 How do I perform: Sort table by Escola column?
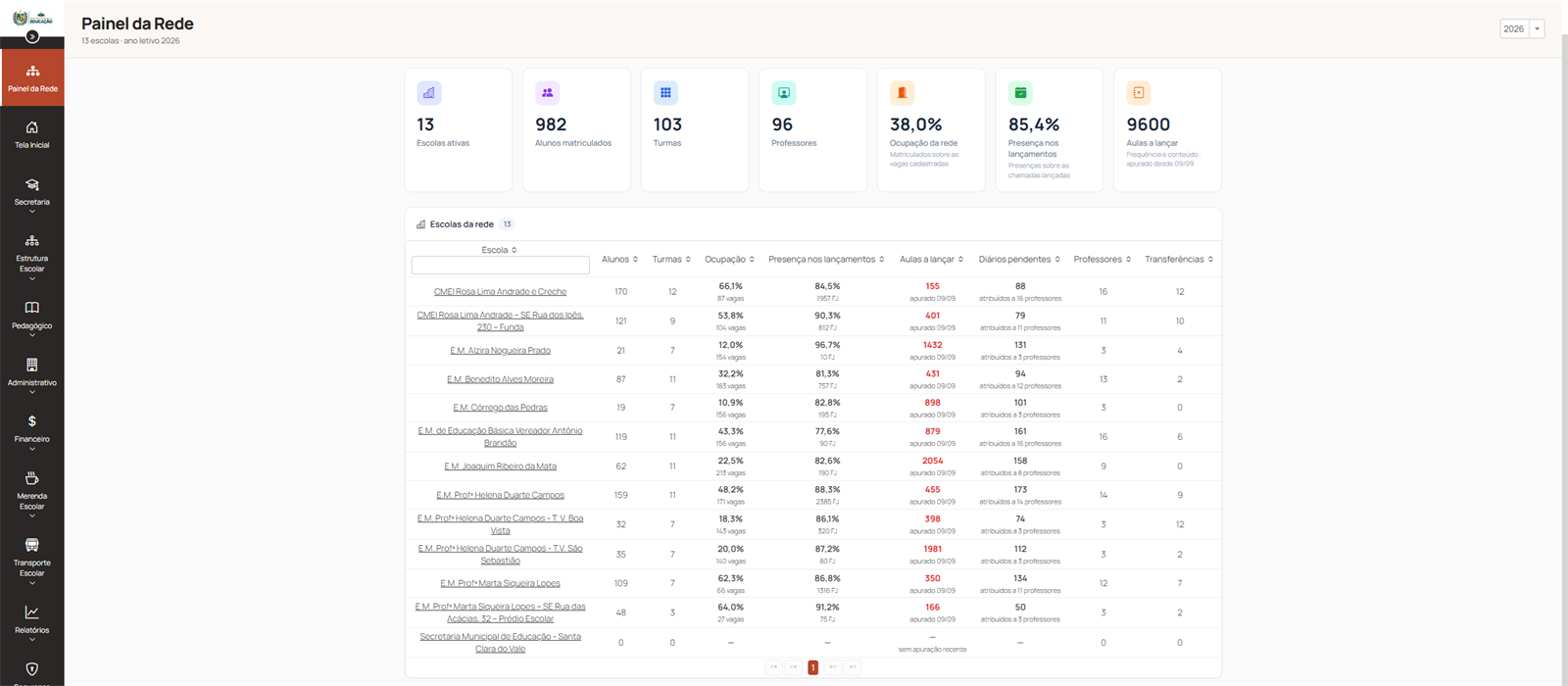pos(500,250)
